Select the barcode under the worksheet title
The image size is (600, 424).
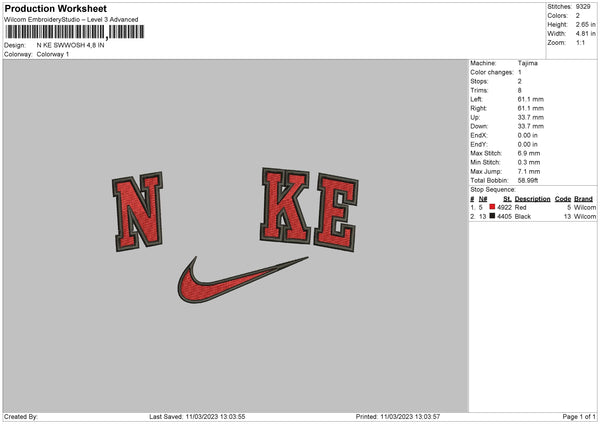(x=75, y=32)
